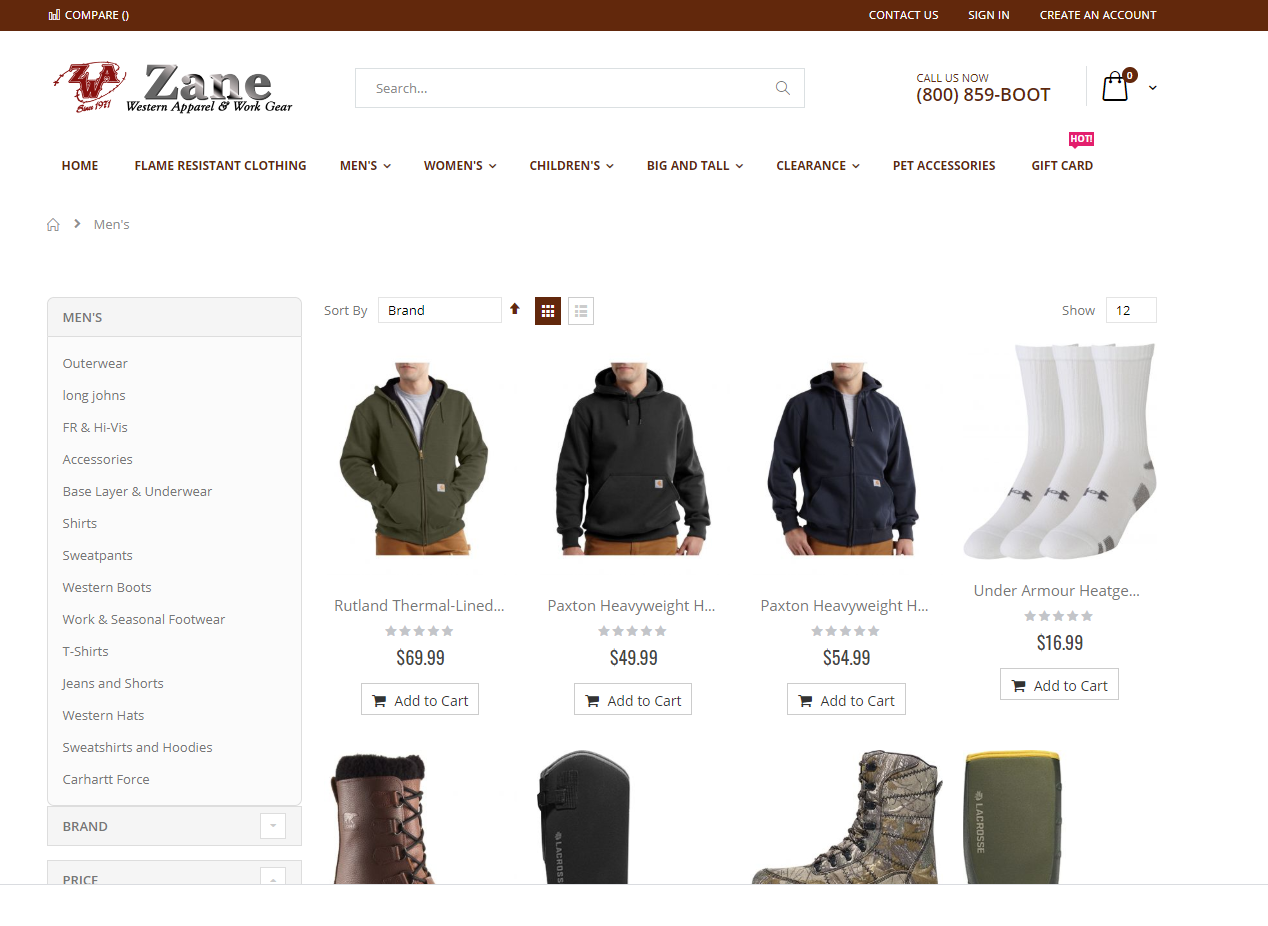Select Work & Seasonal Footwear category
This screenshot has width=1268, height=926.
click(x=144, y=620)
